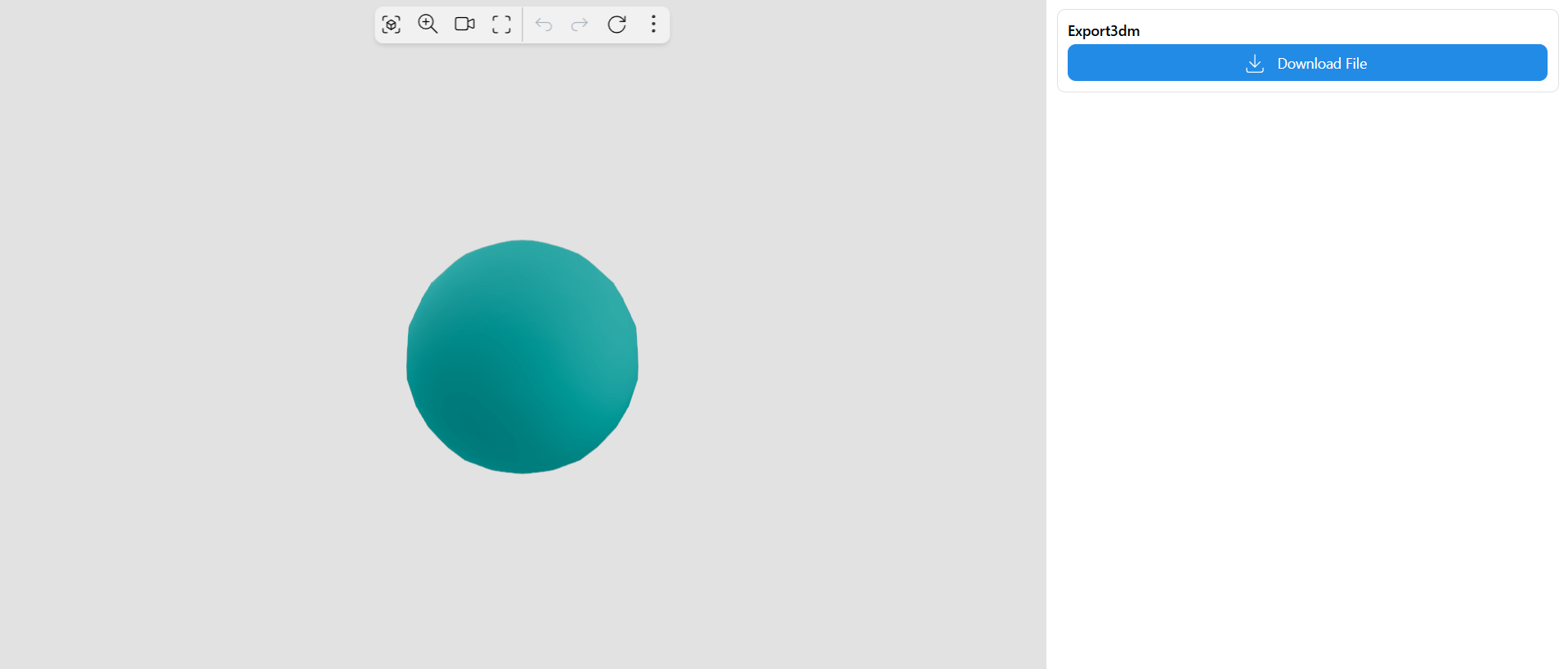
Task: Open the three-dot more options menu
Action: click(653, 25)
